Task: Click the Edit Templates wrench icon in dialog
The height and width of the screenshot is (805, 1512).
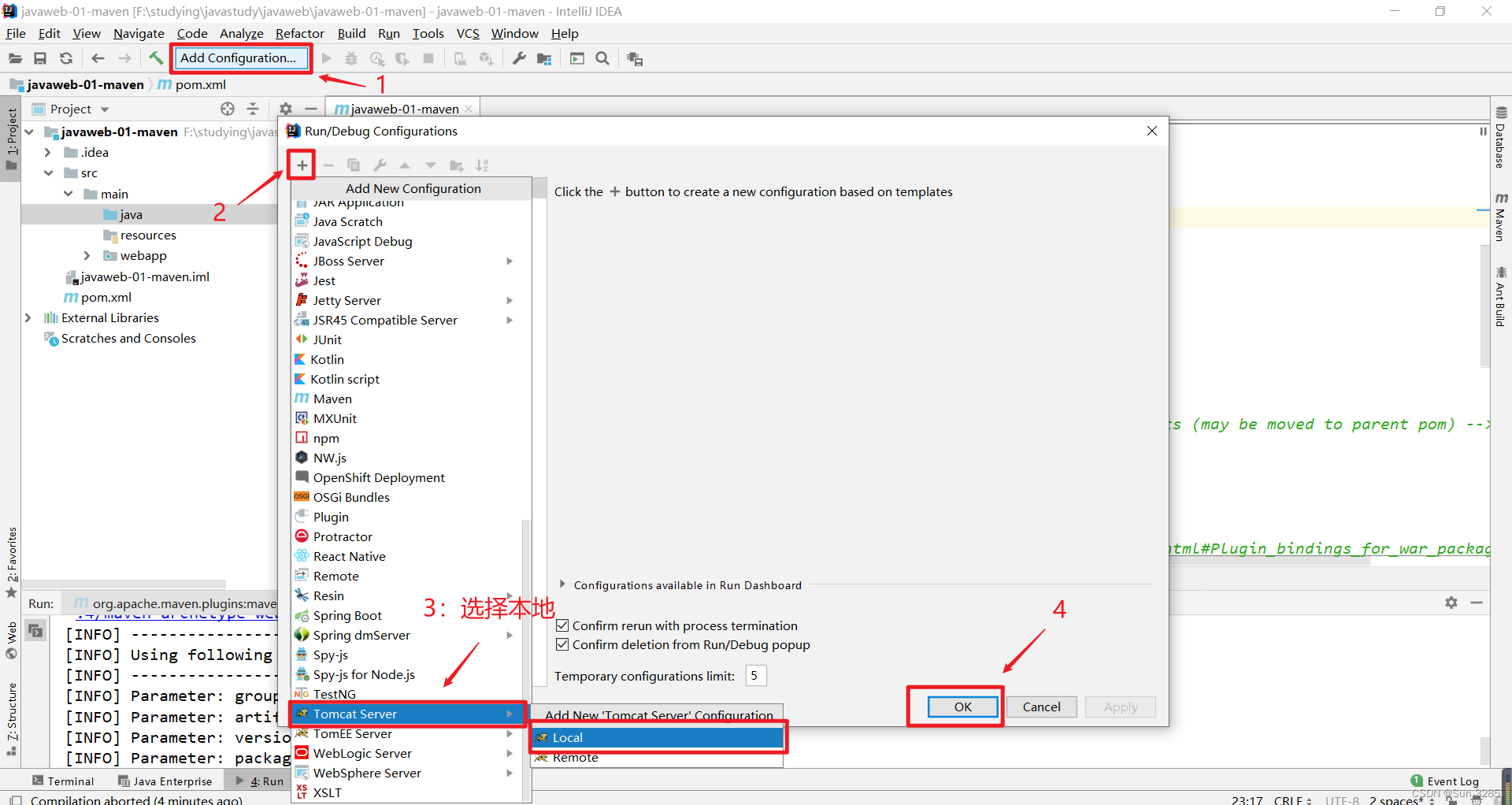Action: (x=380, y=165)
